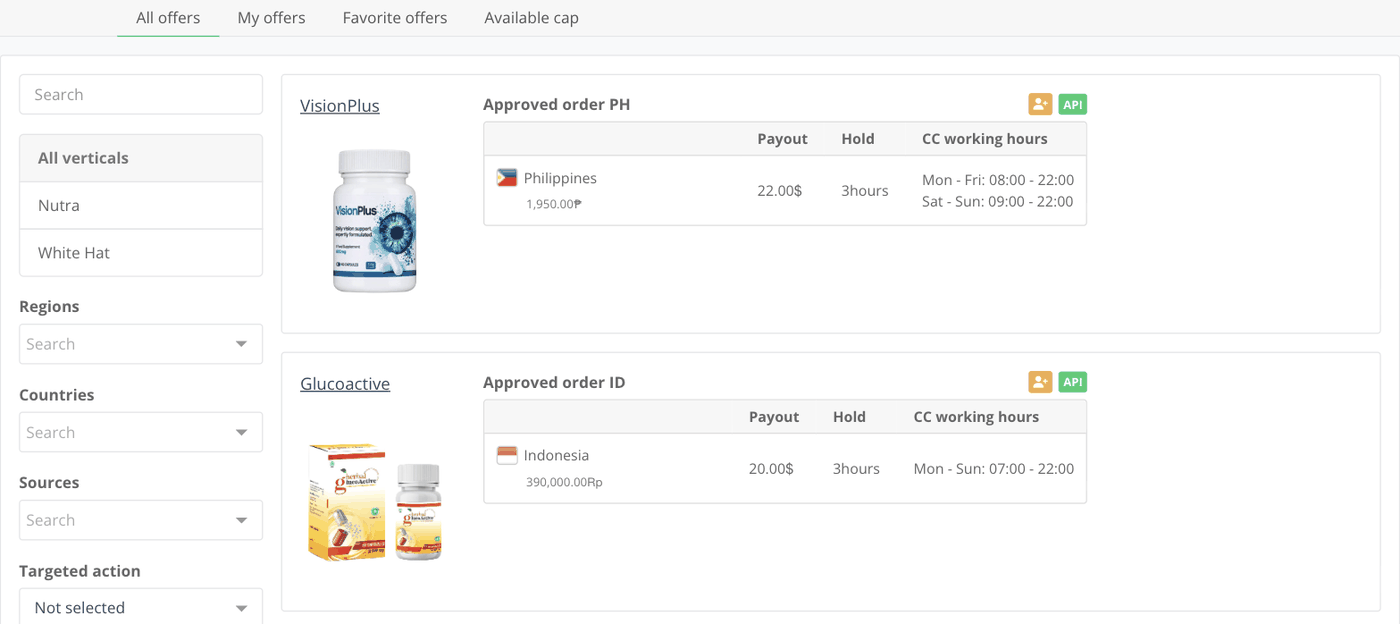Click the Glucoactive green API badge
The width and height of the screenshot is (1400, 624).
tap(1072, 382)
